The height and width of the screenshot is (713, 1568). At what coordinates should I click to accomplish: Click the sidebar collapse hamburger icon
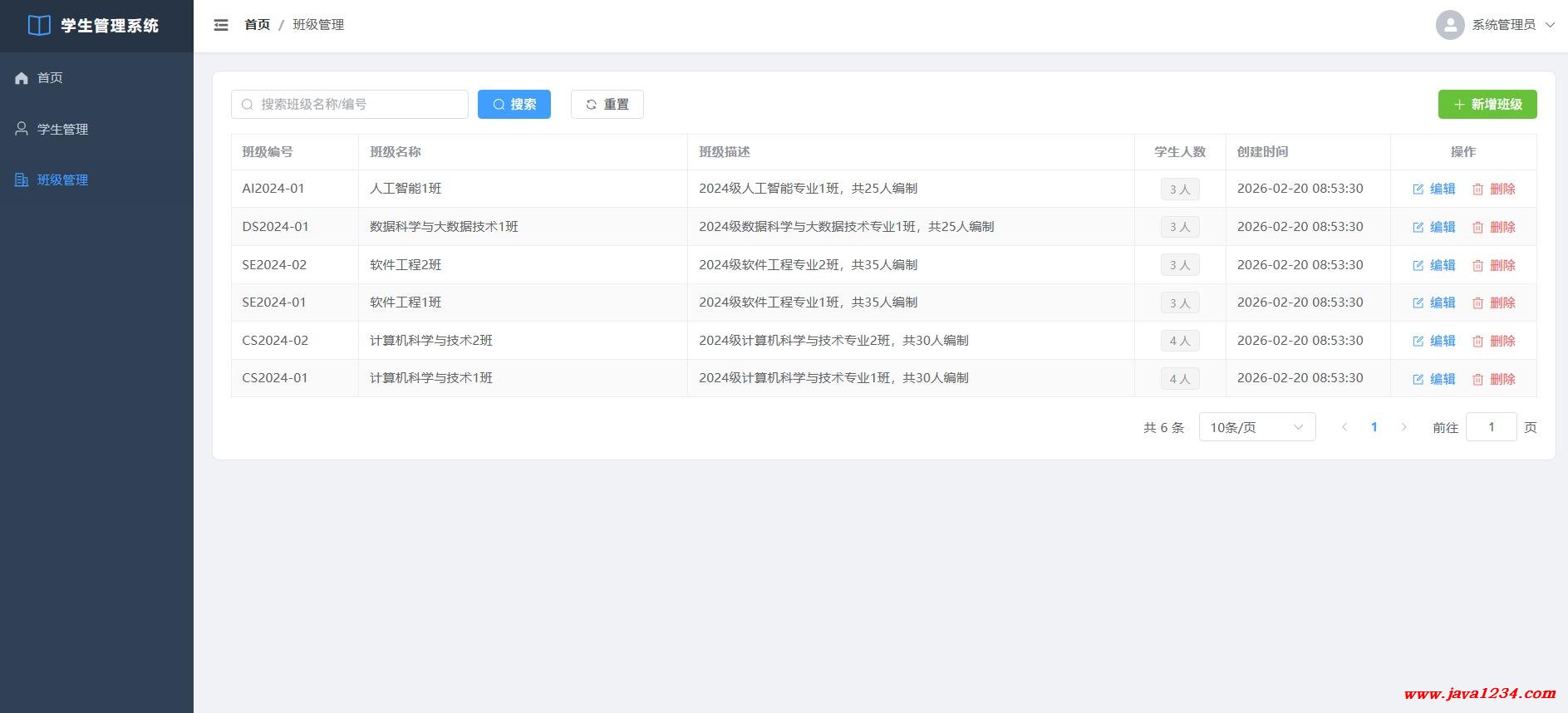(x=221, y=25)
